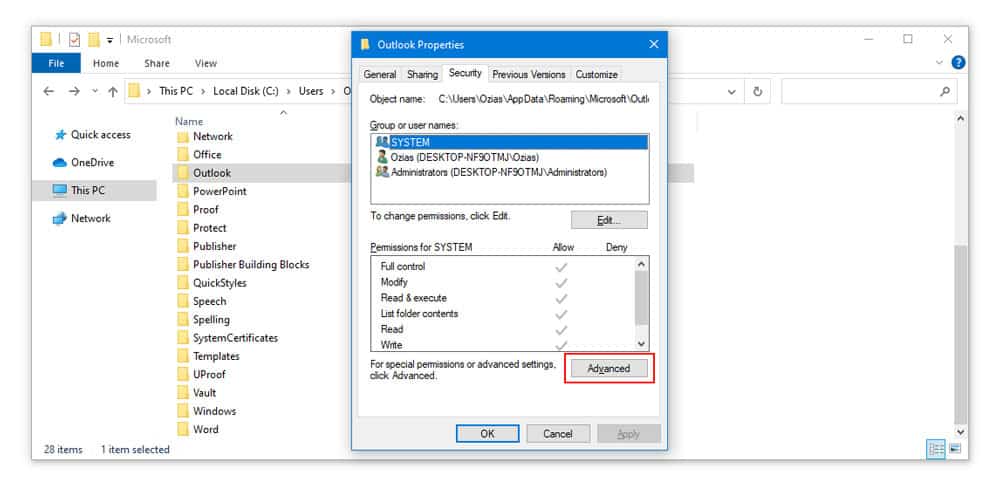
Task: Select the UProof folder
Action: (202, 375)
